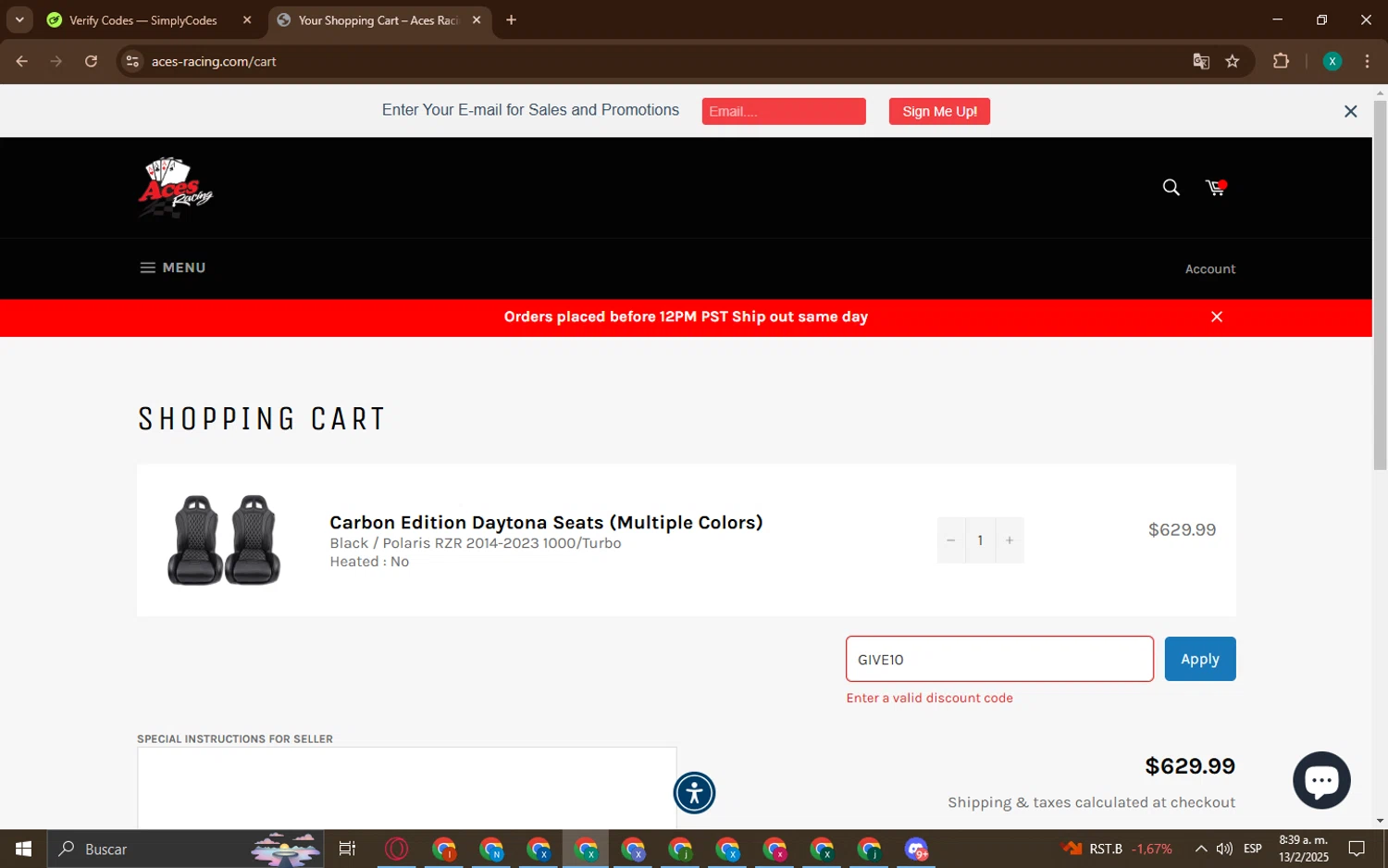Open Chrome's three-dot menu
Screen dimensions: 1388x868
click(x=1367, y=62)
